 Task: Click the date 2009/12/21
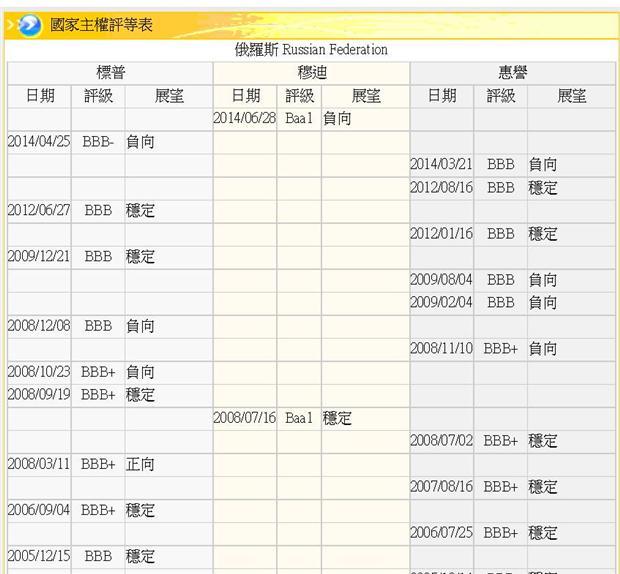coord(39,257)
